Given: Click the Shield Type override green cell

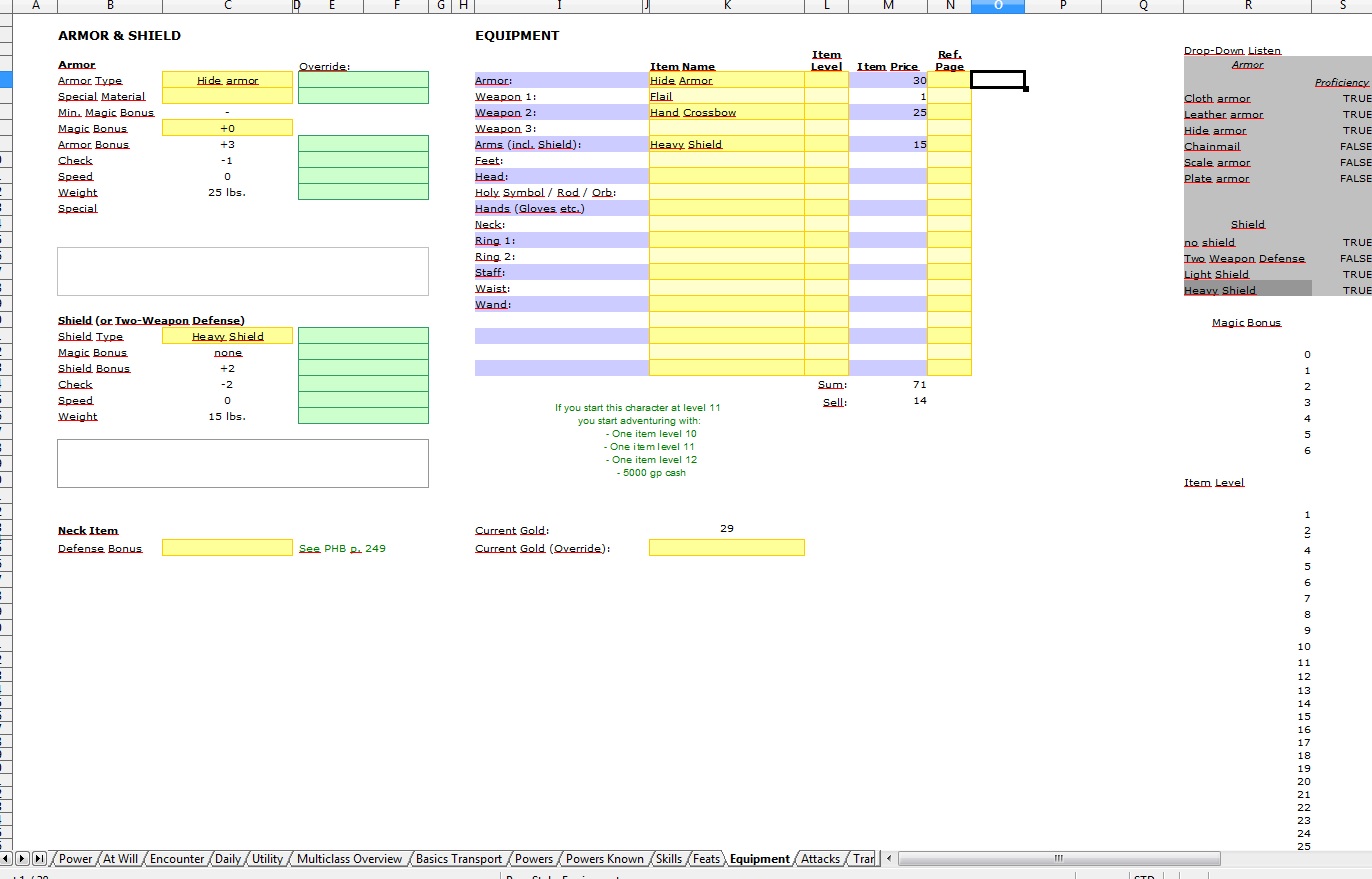Looking at the screenshot, I should point(363,336).
